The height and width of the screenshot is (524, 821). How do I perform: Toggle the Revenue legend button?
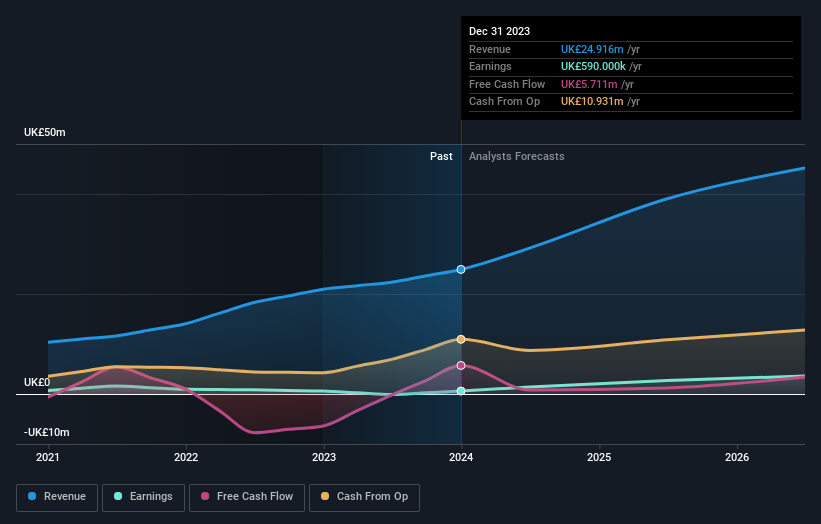tap(57, 497)
